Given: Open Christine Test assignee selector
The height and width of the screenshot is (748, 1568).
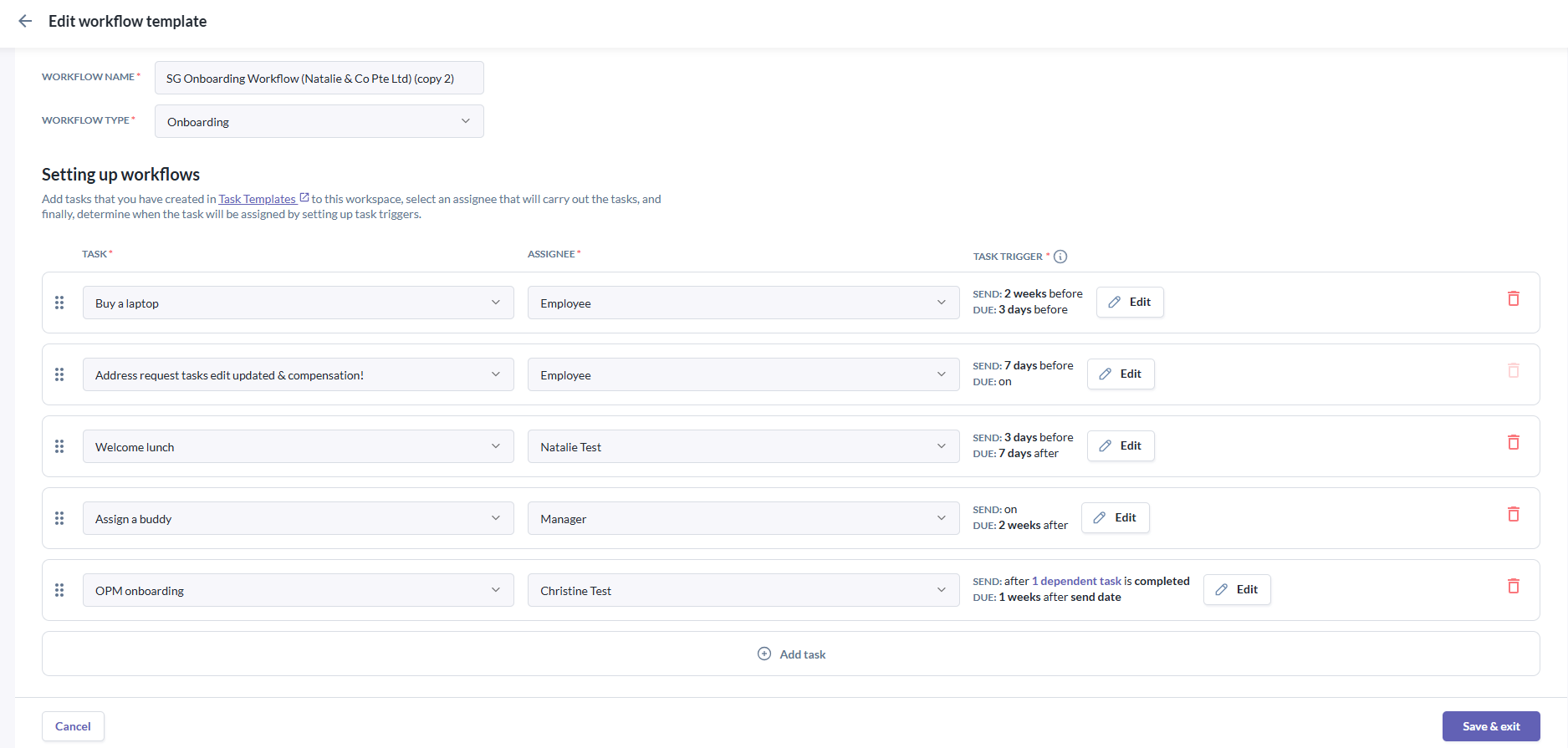Looking at the screenshot, I should [x=743, y=590].
